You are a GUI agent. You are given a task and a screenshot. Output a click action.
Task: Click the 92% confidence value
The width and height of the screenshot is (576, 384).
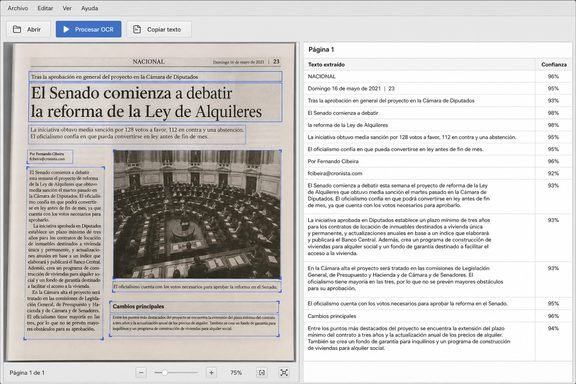coord(553,173)
